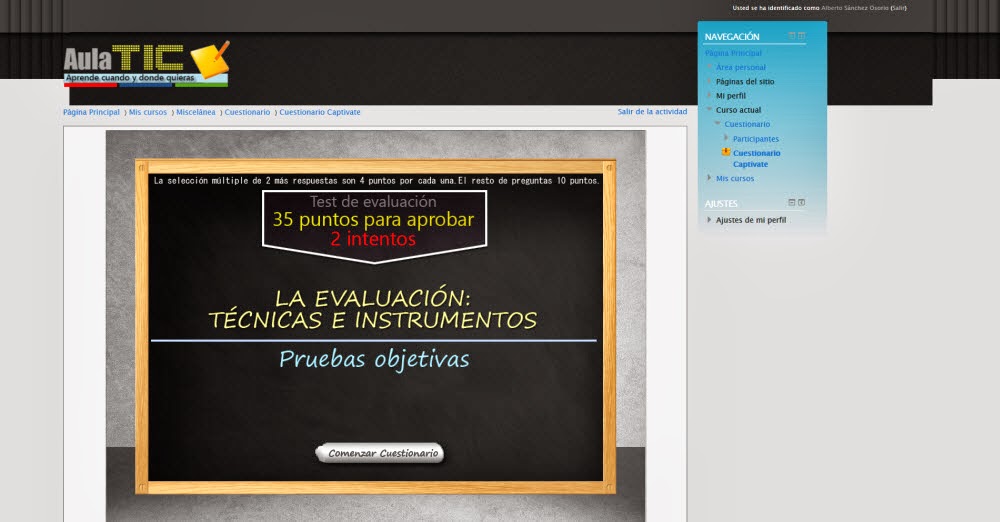
Task: Click the Cuestionario Captivate activity icon
Action: pos(726,152)
